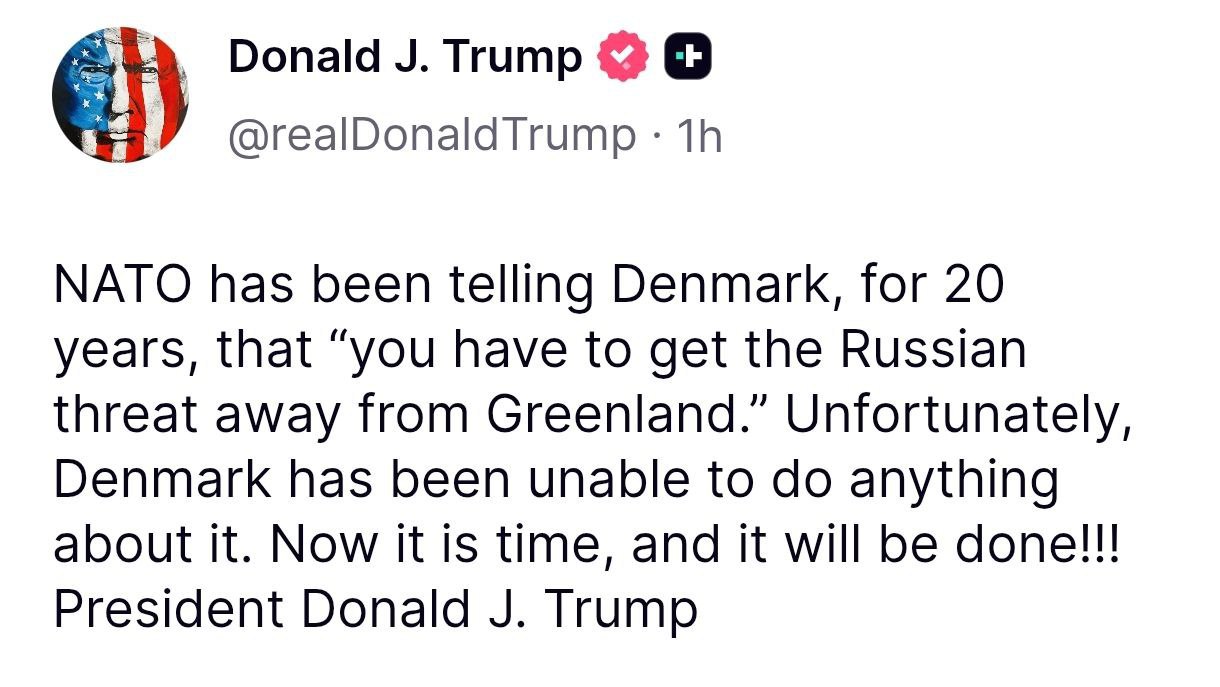Screen dimensions: 1220x687
Task: Click the word time in the post
Action: tap(557, 546)
